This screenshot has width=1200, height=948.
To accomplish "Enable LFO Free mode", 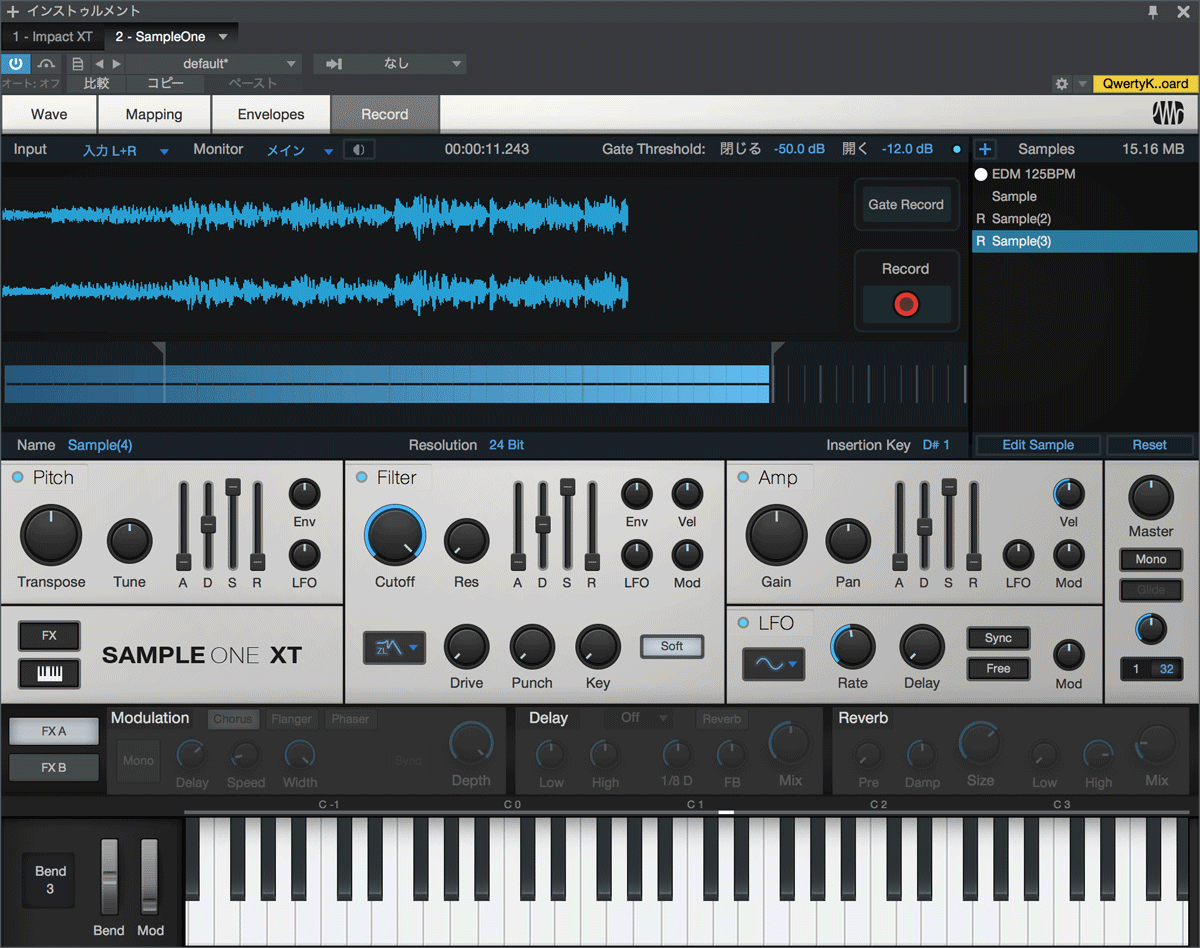I will point(998,668).
